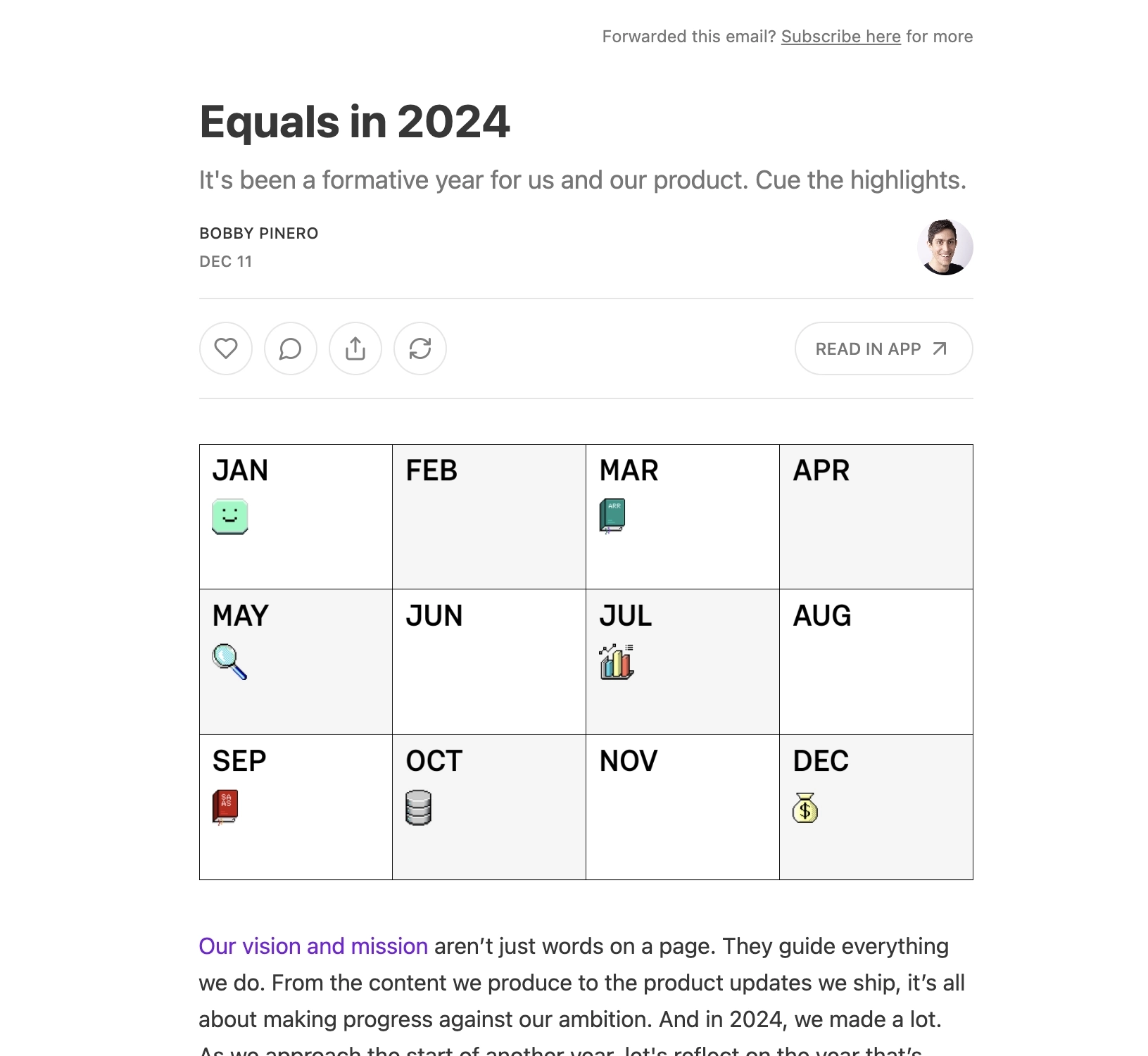Image resolution: width=1148 pixels, height=1056 pixels.
Task: Select the DEC 11 publication date
Action: click(225, 261)
